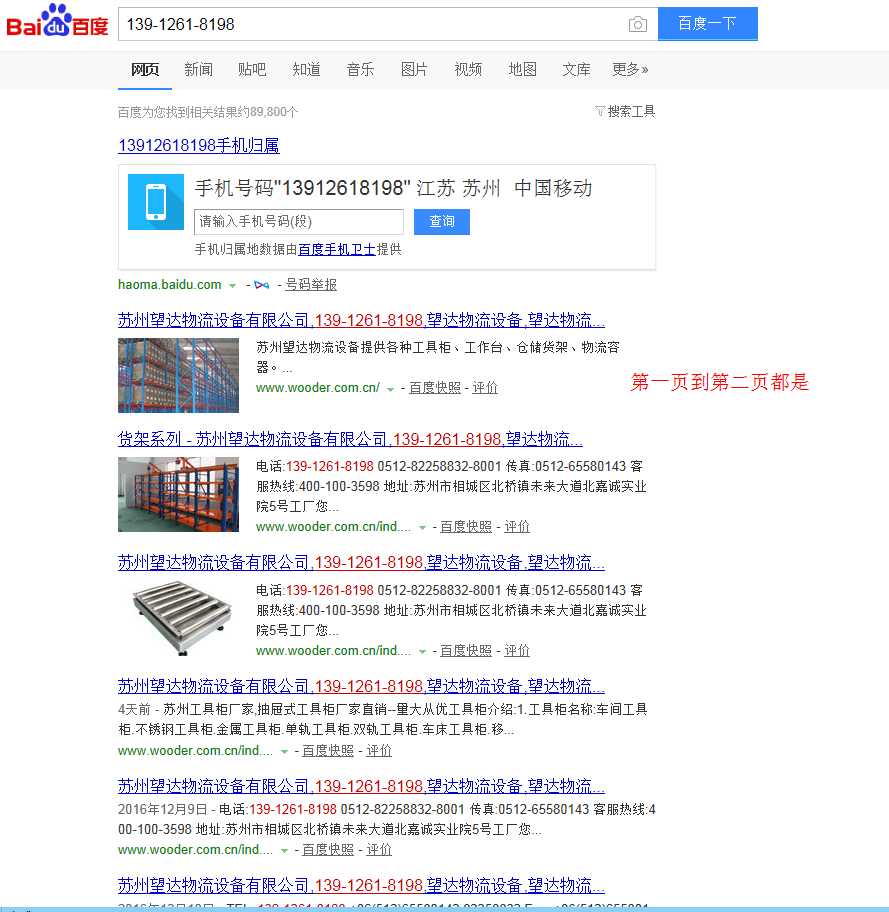This screenshot has width=889, height=912.
Task: Open the last visible 苏州望达物流 result title
Action: (x=361, y=886)
